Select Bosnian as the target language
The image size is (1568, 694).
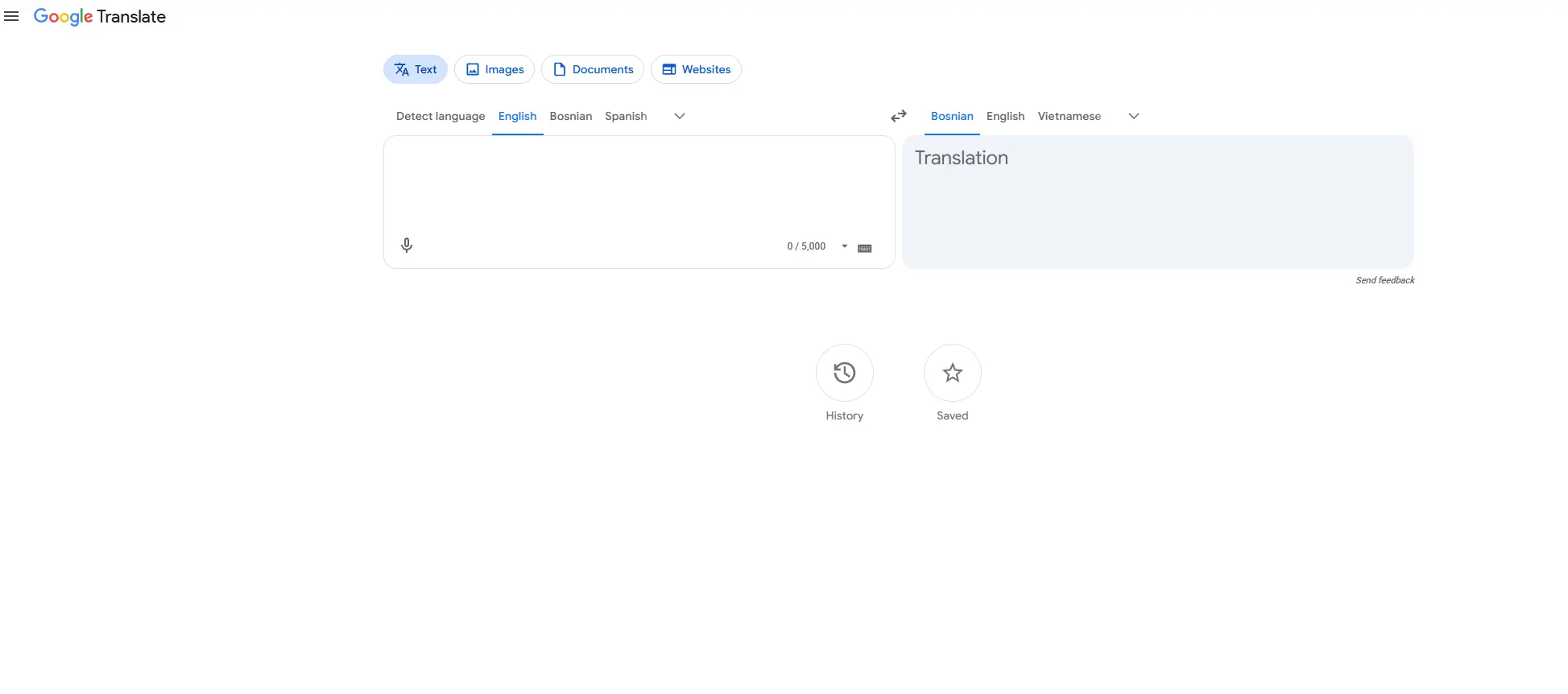(952, 116)
